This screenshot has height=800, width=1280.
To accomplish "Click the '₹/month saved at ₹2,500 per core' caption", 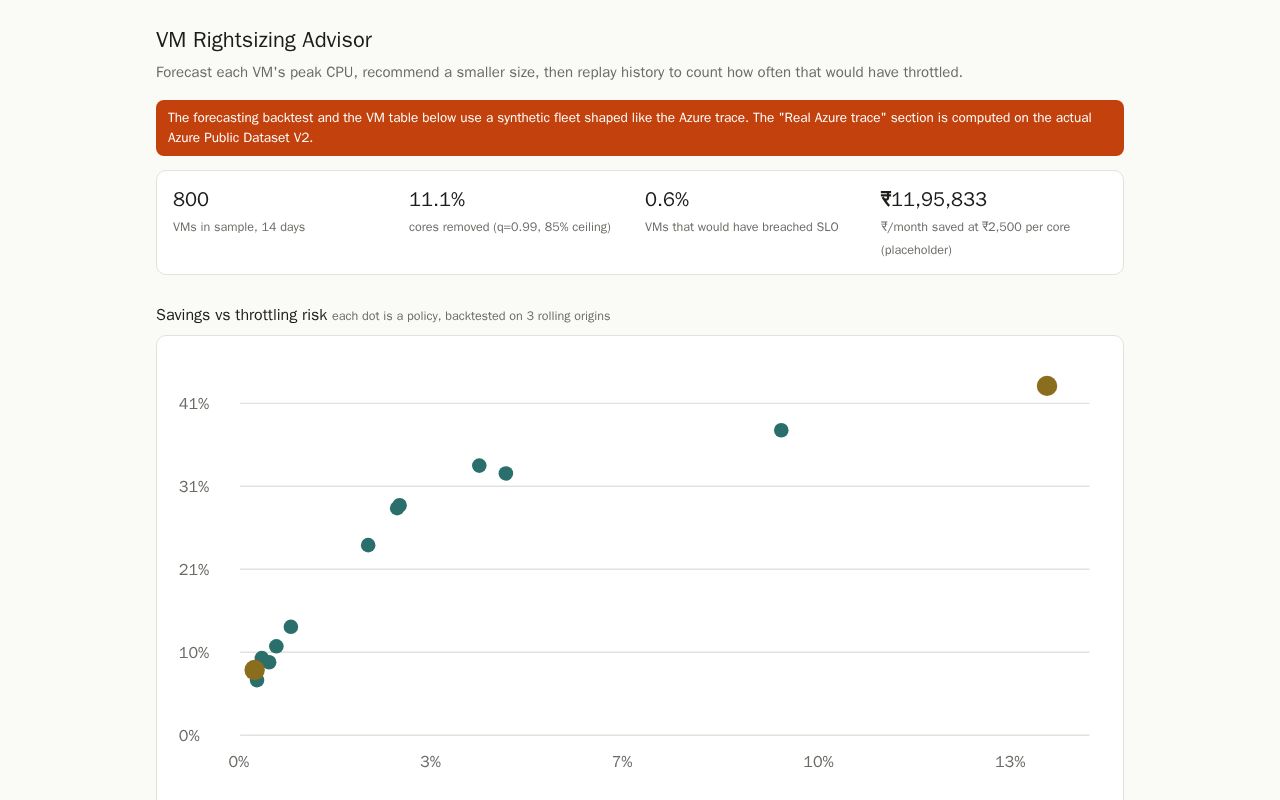I will tap(976, 238).
